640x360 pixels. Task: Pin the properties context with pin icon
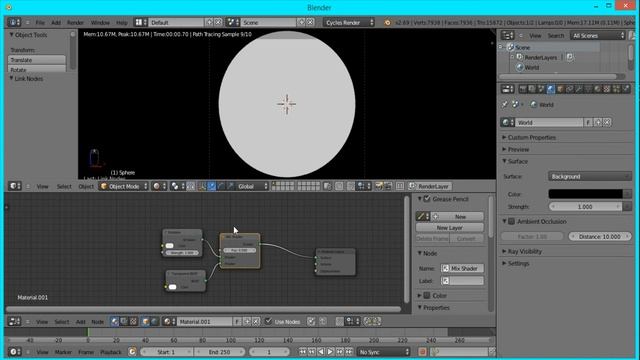click(505, 105)
